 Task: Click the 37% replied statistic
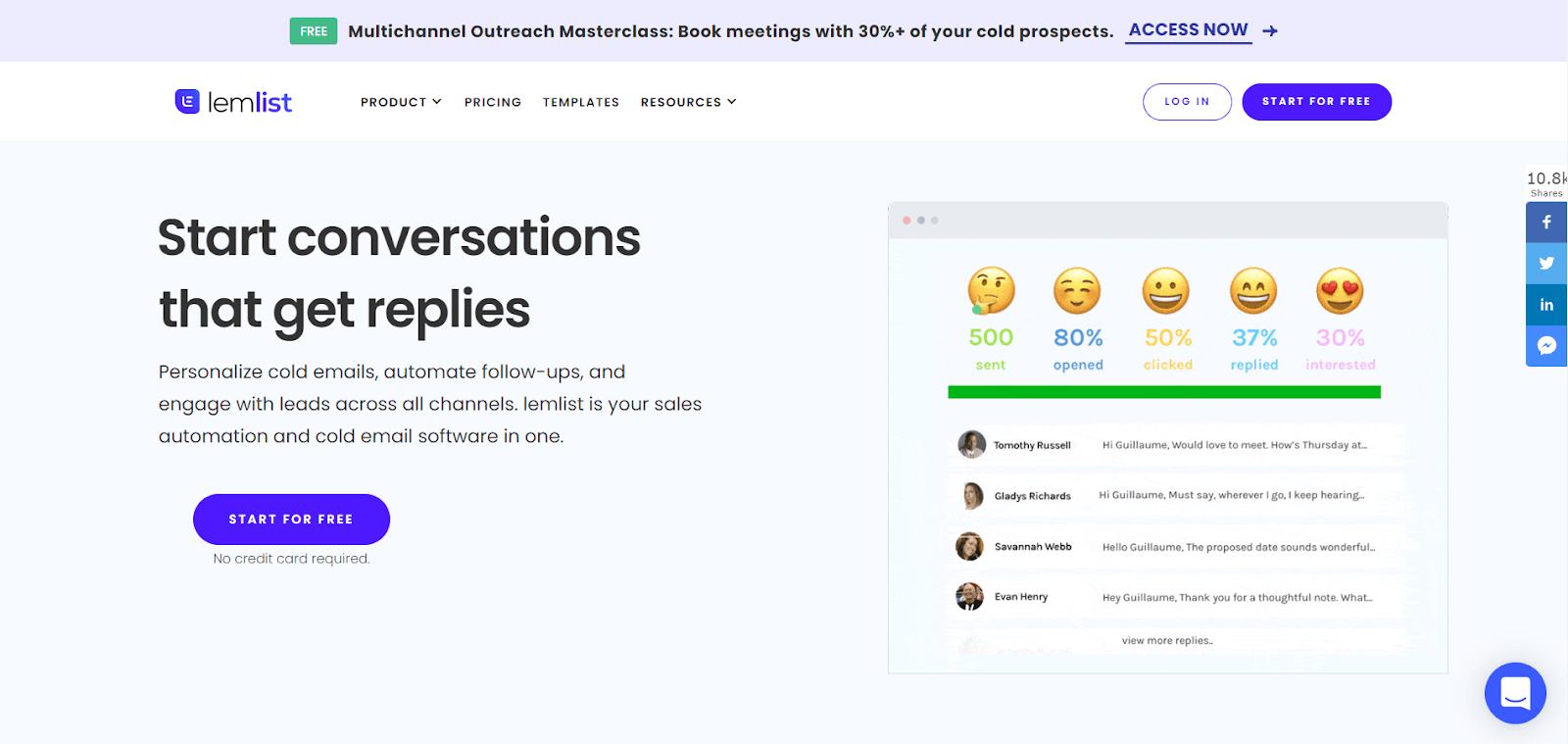pyautogui.click(x=1254, y=349)
